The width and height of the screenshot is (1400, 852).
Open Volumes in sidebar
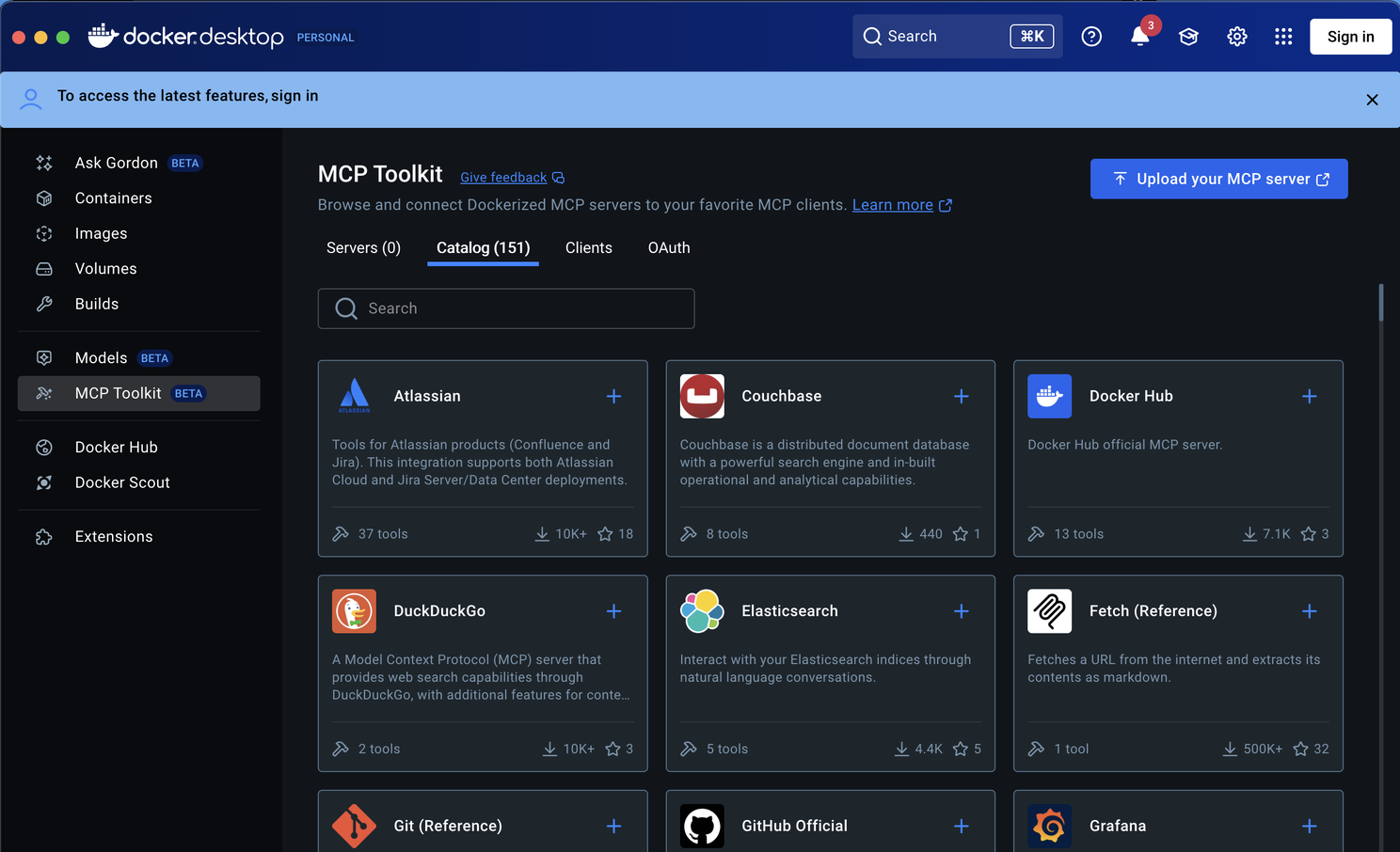(x=139, y=269)
